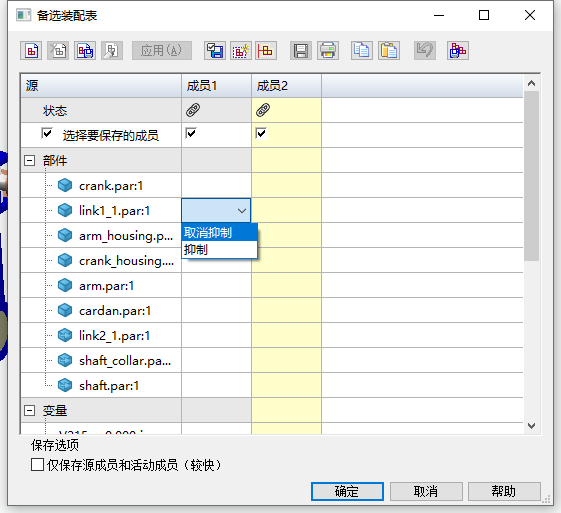Click the save member as toolbar icon

tap(85, 50)
